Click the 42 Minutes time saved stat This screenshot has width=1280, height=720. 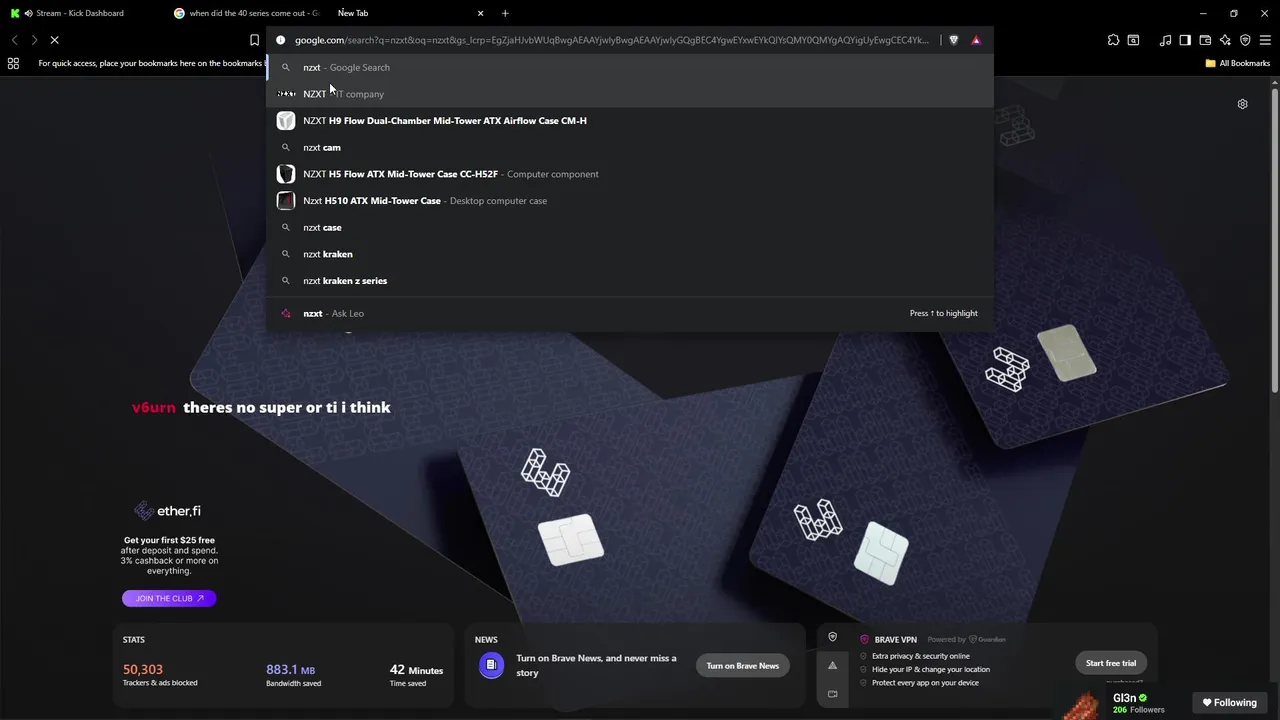point(416,675)
